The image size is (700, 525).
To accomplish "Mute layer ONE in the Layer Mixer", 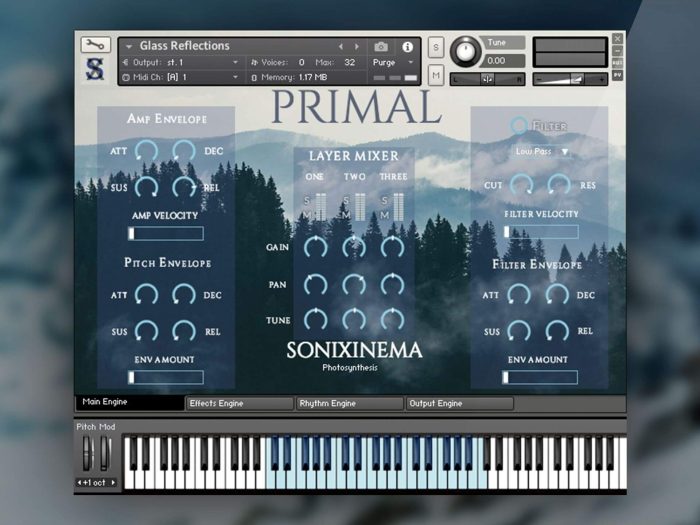I will coord(307,215).
